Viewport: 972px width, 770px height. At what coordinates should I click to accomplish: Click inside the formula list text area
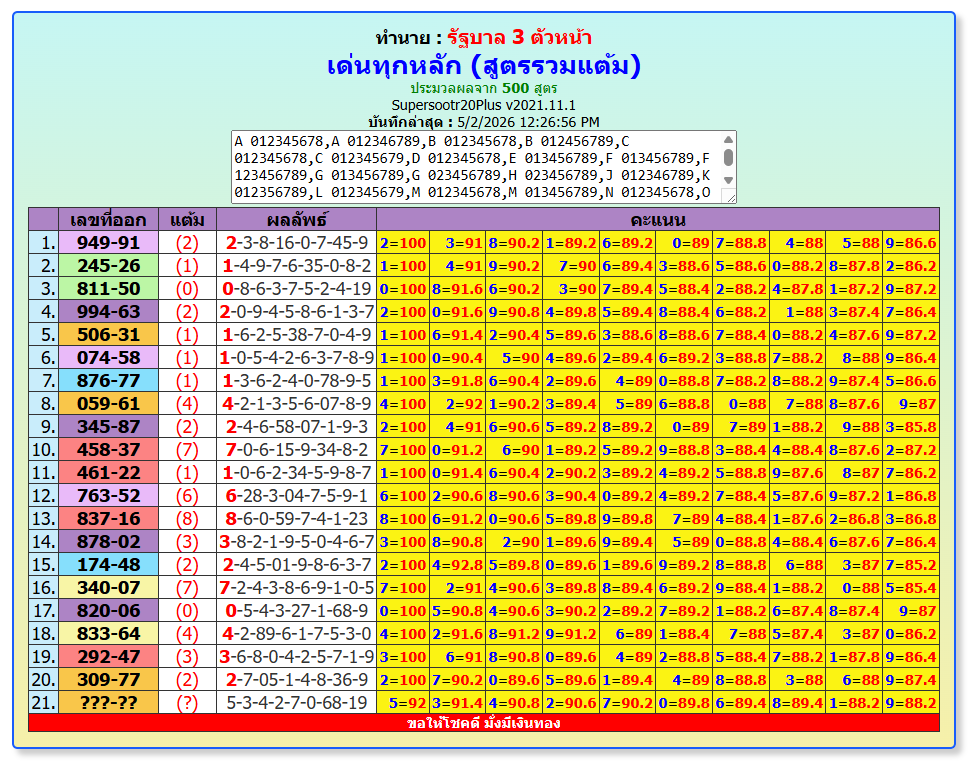point(476,167)
